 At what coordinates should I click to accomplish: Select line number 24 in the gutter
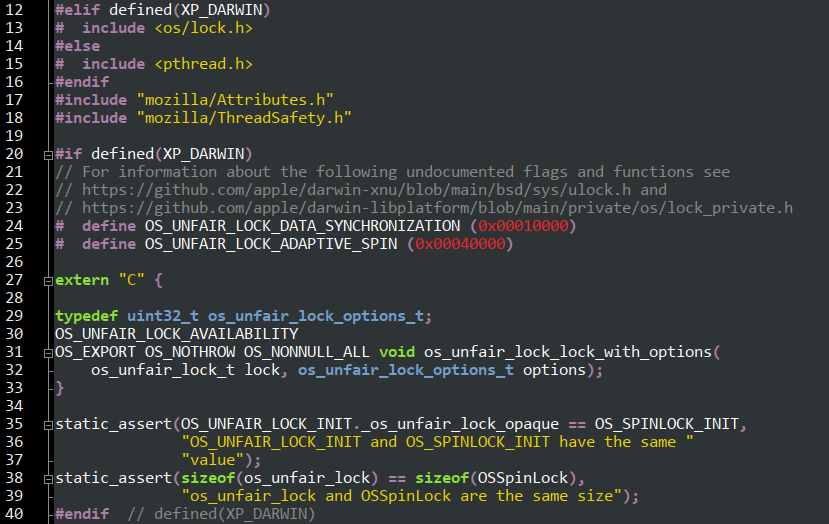[x=14, y=226]
